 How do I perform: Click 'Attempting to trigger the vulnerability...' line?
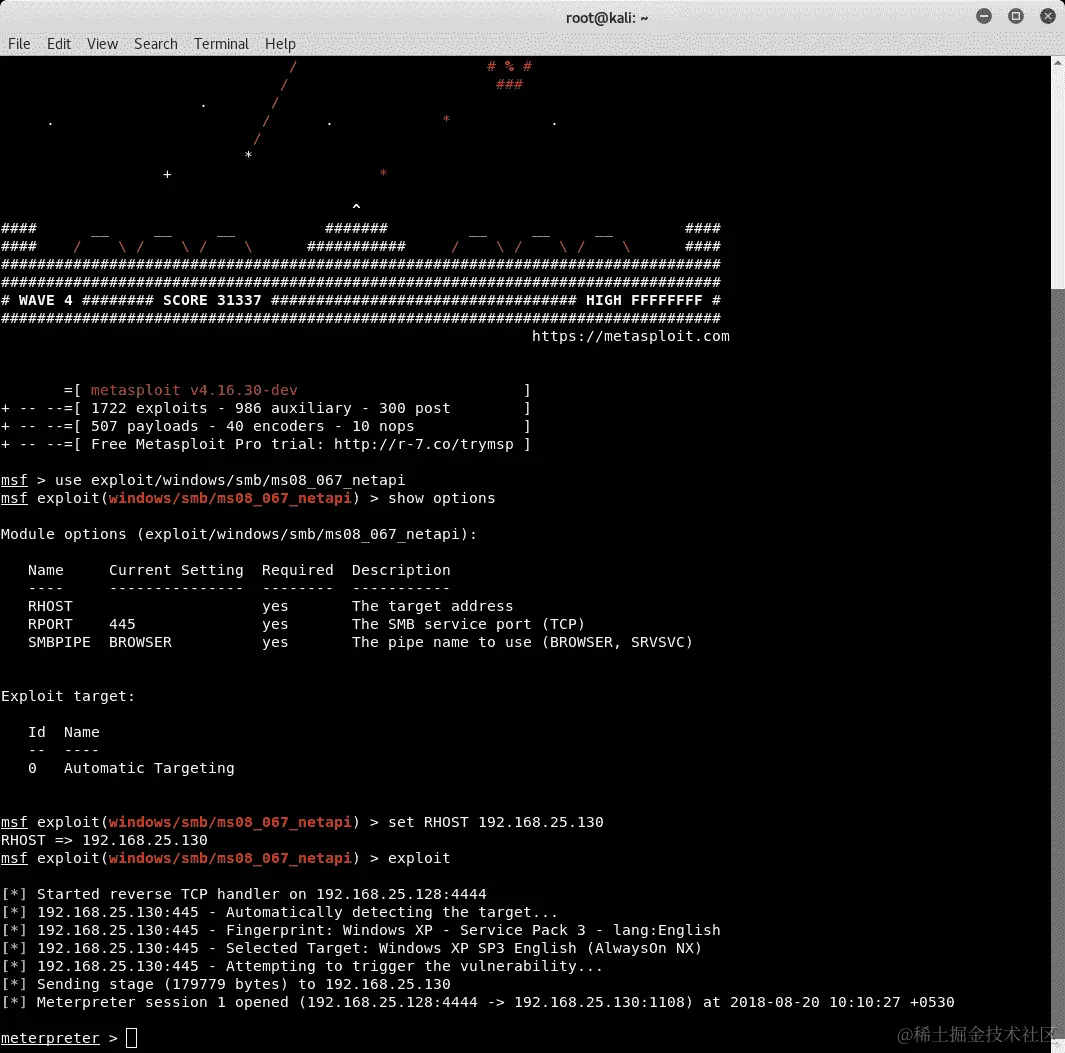click(302, 967)
